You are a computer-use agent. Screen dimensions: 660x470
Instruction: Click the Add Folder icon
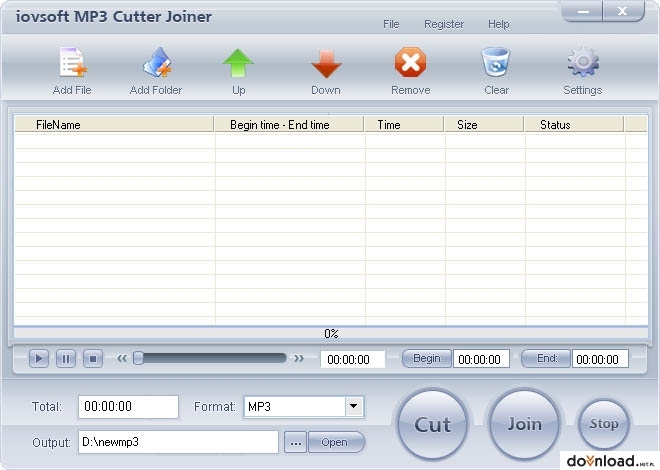[157, 63]
